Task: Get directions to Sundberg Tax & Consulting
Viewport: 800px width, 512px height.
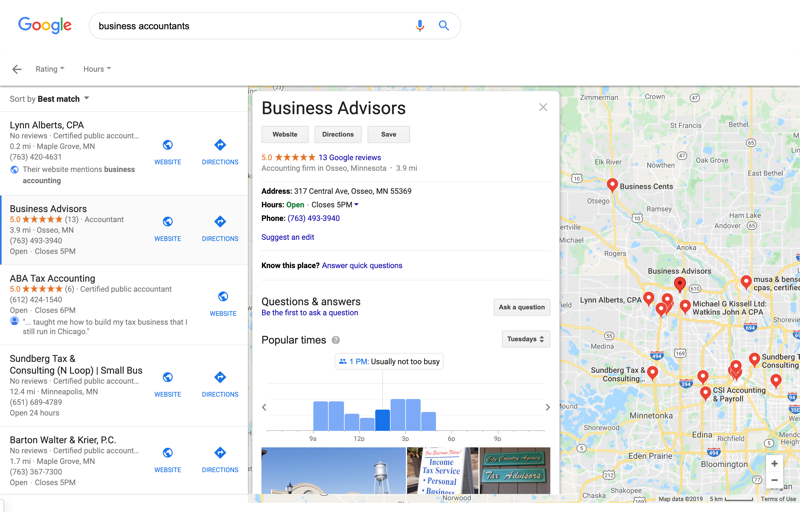Action: click(x=220, y=377)
